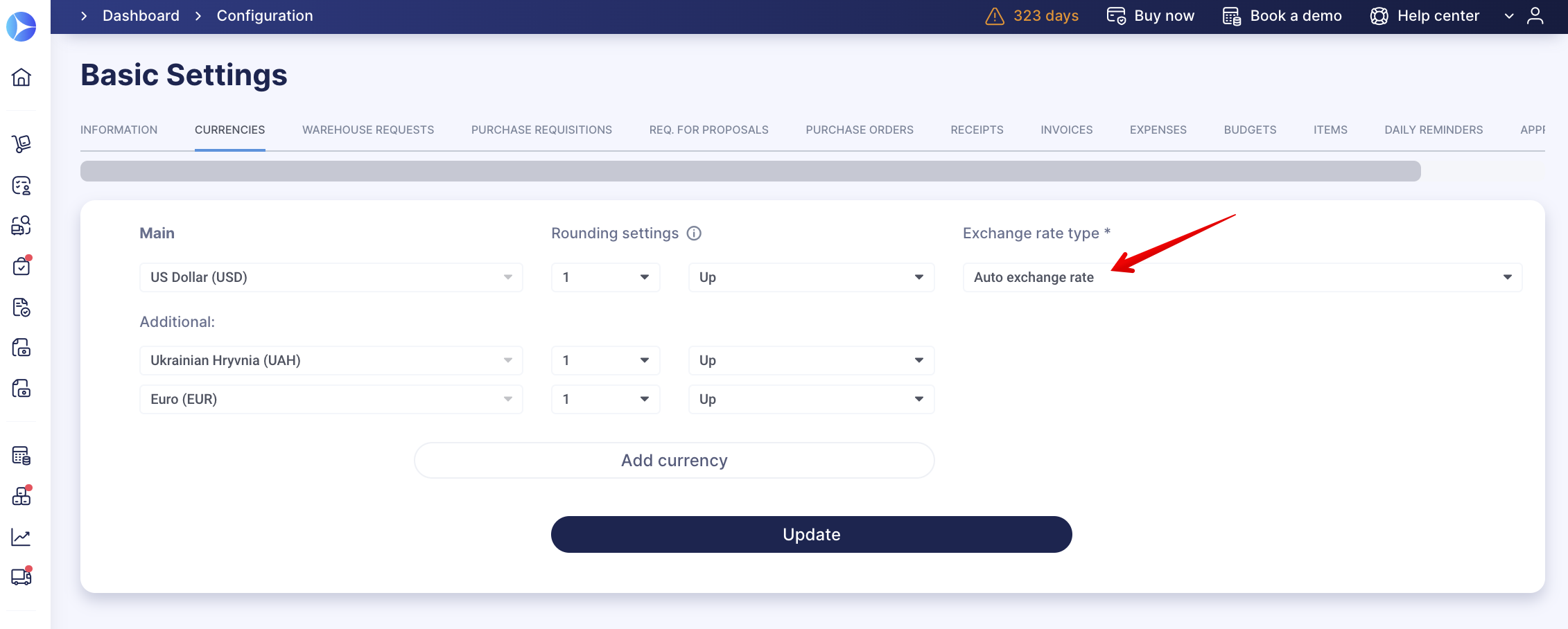Switch to the Warehouse Requests tab
The image size is (1568, 629).
click(x=368, y=130)
